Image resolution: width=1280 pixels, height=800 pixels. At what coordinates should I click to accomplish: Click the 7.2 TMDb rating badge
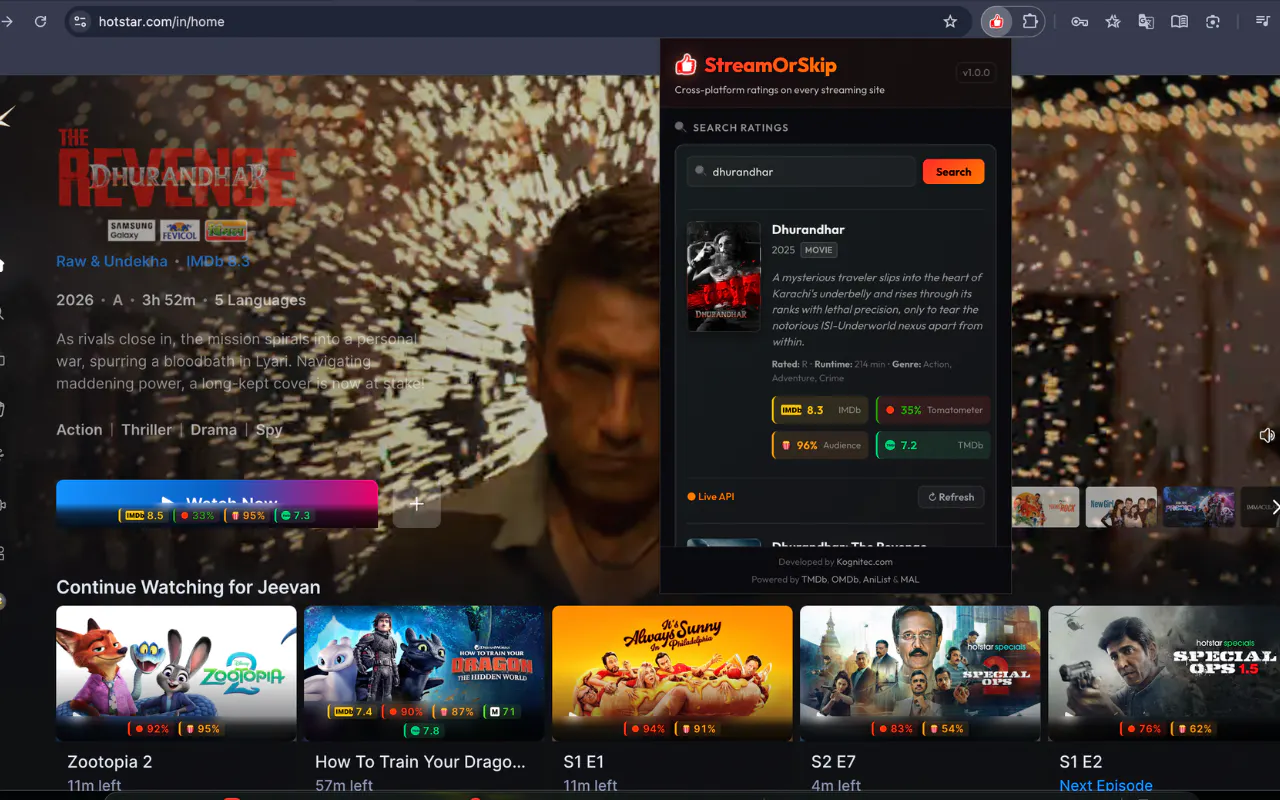pos(933,445)
